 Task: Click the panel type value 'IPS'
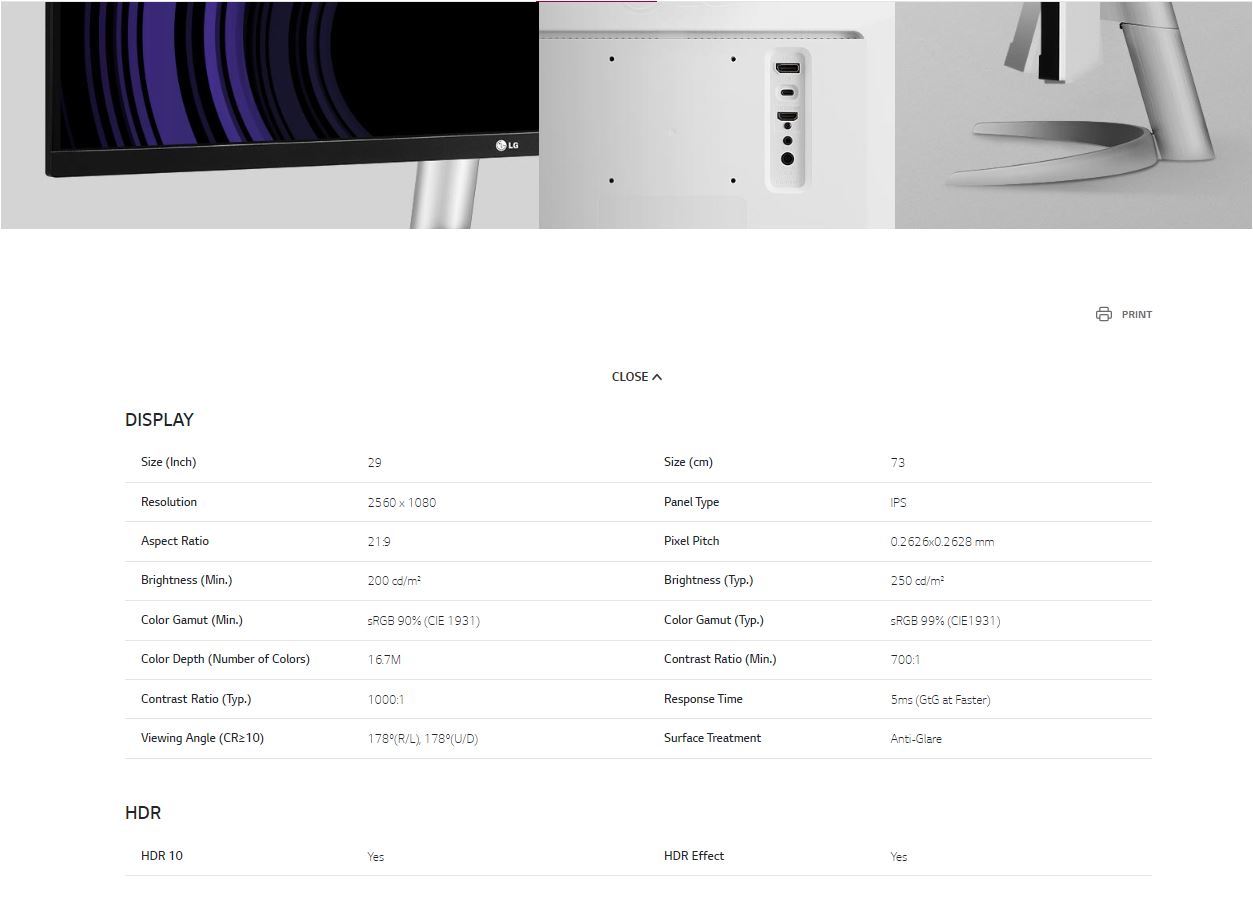point(899,503)
